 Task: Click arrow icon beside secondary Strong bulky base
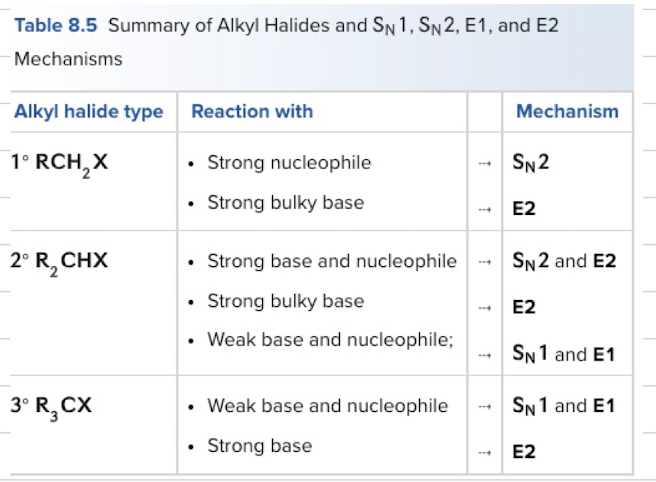tap(484, 308)
